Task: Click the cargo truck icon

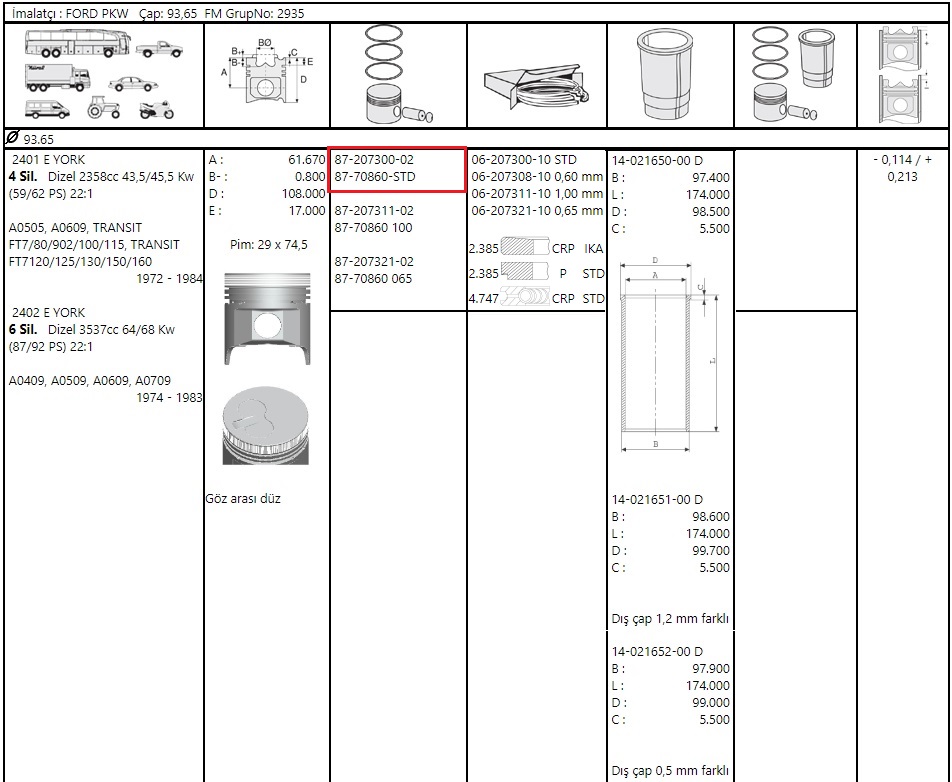Action: (x=58, y=78)
